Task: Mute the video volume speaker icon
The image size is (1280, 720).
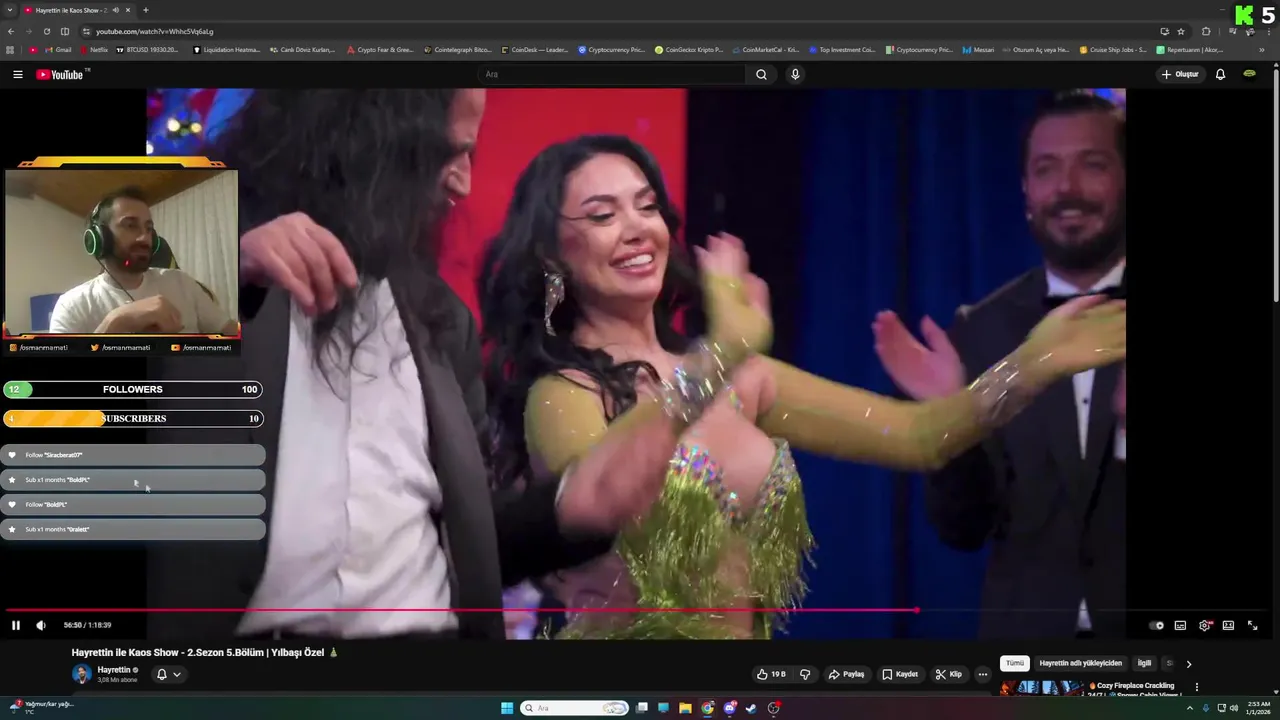Action: coord(41,625)
